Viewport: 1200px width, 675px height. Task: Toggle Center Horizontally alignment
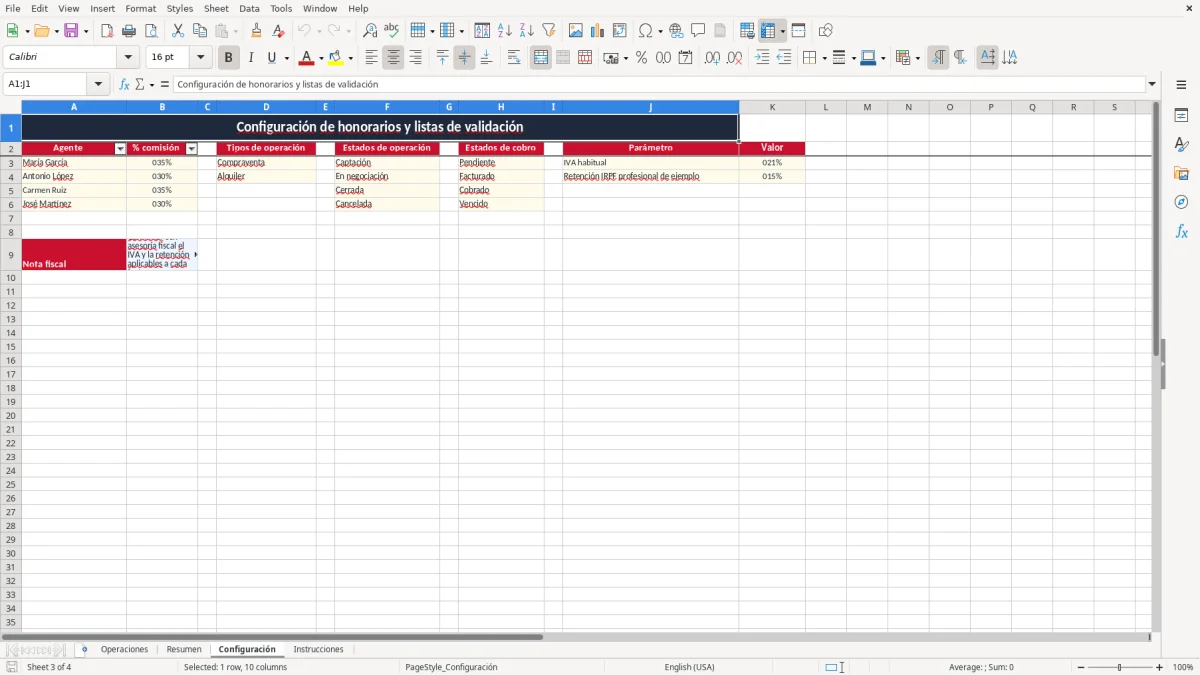(393, 58)
